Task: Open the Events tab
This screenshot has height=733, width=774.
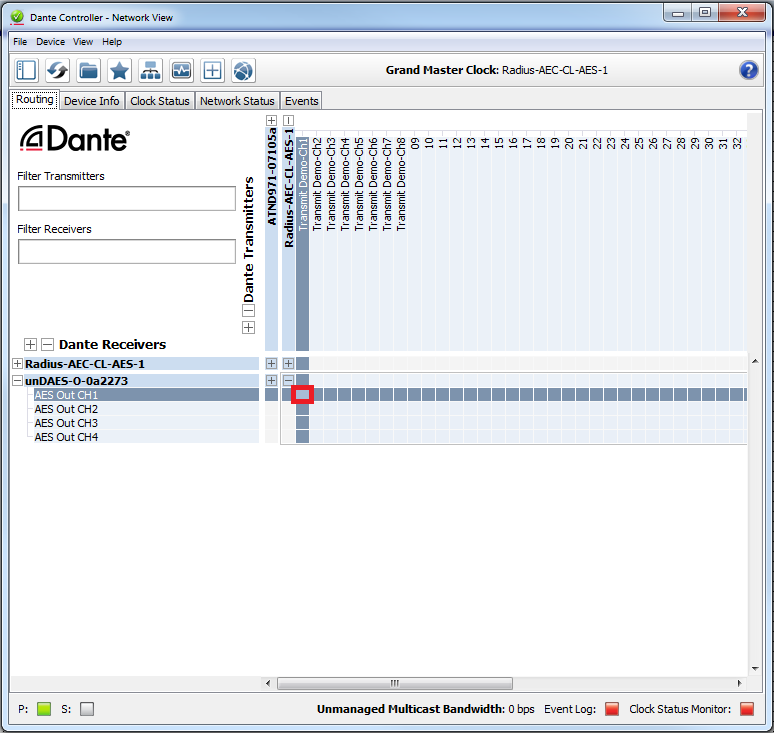Action: tap(302, 101)
